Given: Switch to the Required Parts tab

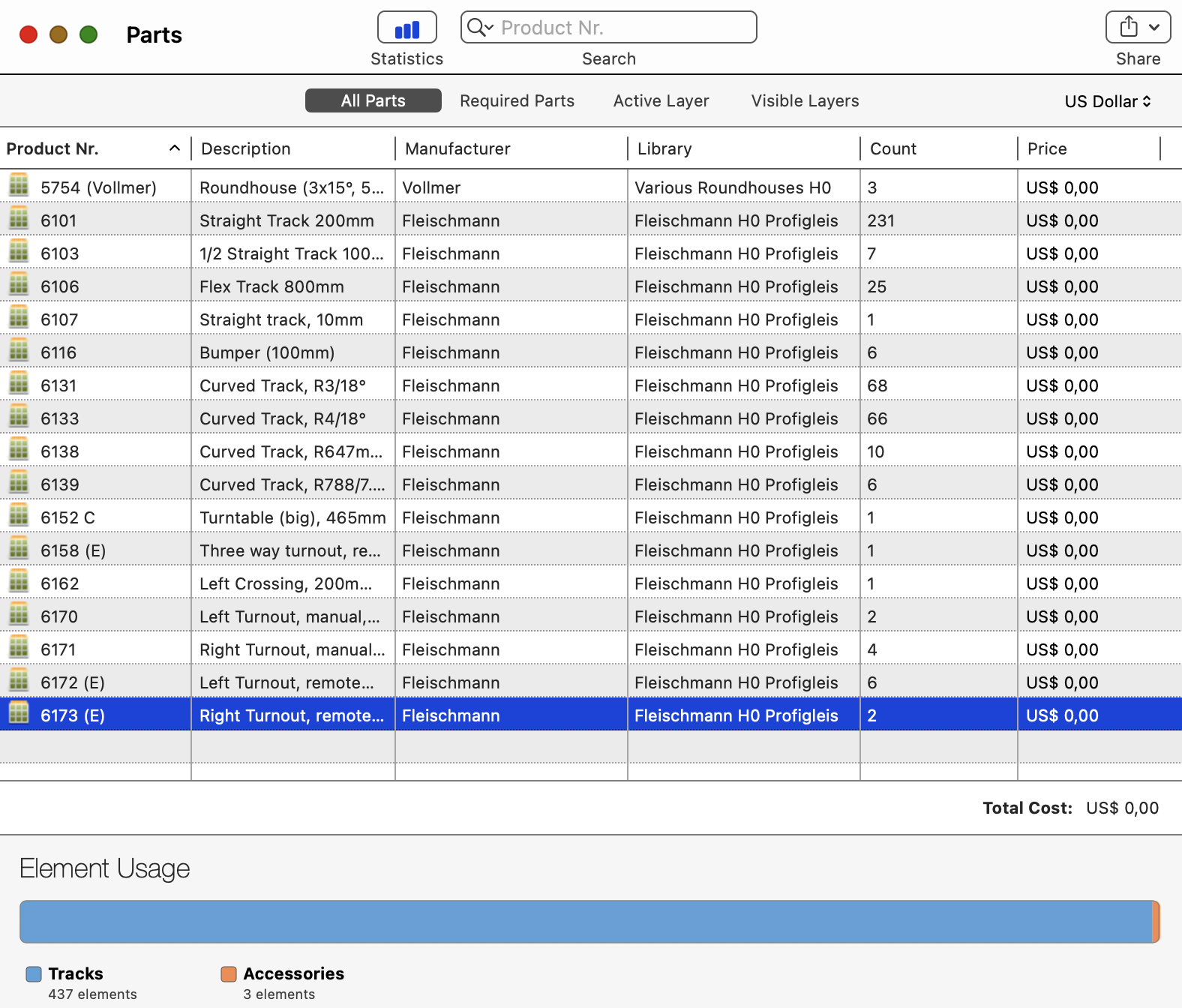Looking at the screenshot, I should pyautogui.click(x=517, y=100).
